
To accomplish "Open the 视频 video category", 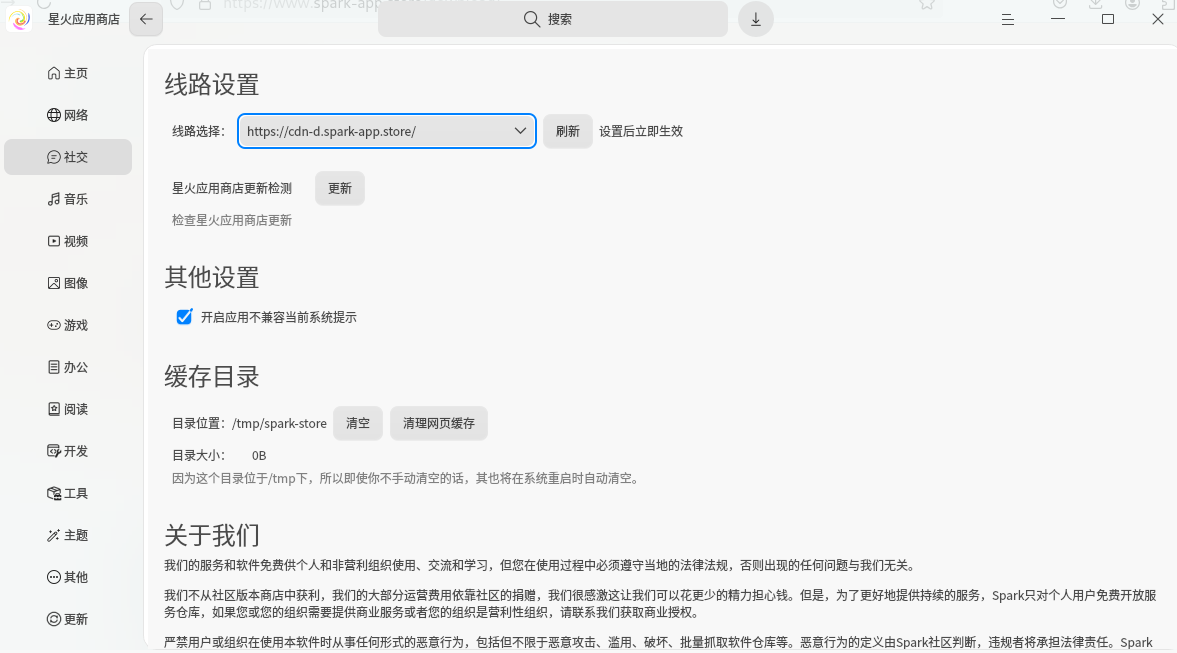I will point(68,241).
